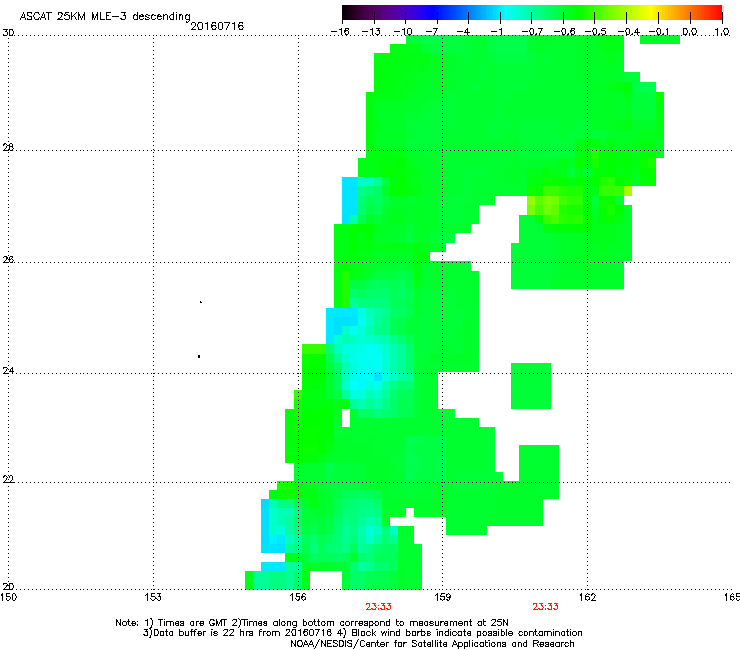Image resolution: width=740 pixels, height=650 pixels.
Task: Click longitude axis label '162'
Action: coord(588,597)
